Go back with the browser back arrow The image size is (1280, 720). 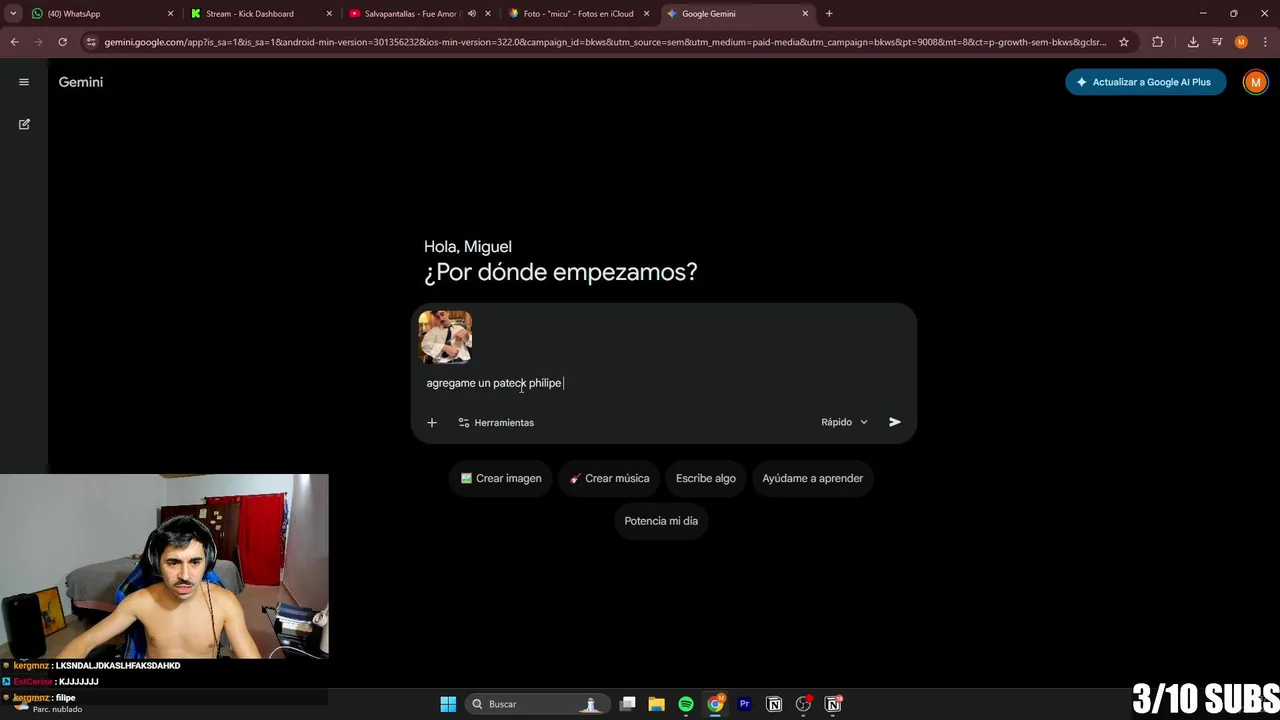[x=14, y=42]
